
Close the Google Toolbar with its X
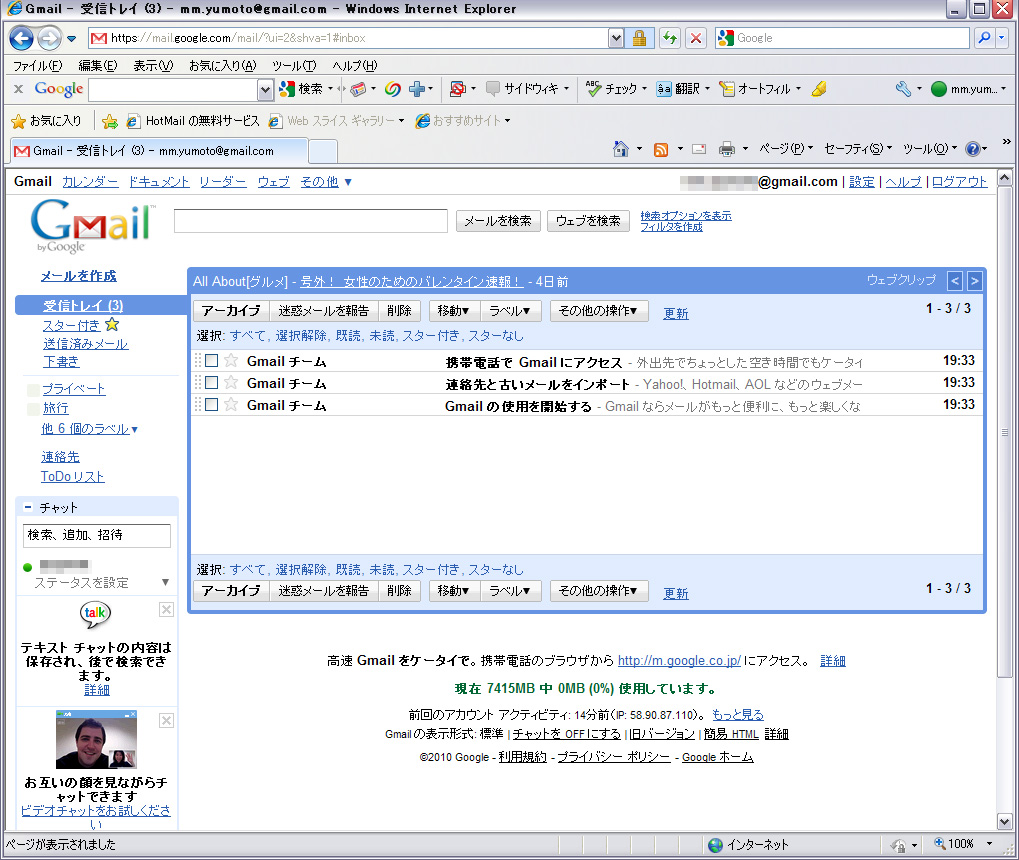point(18,89)
